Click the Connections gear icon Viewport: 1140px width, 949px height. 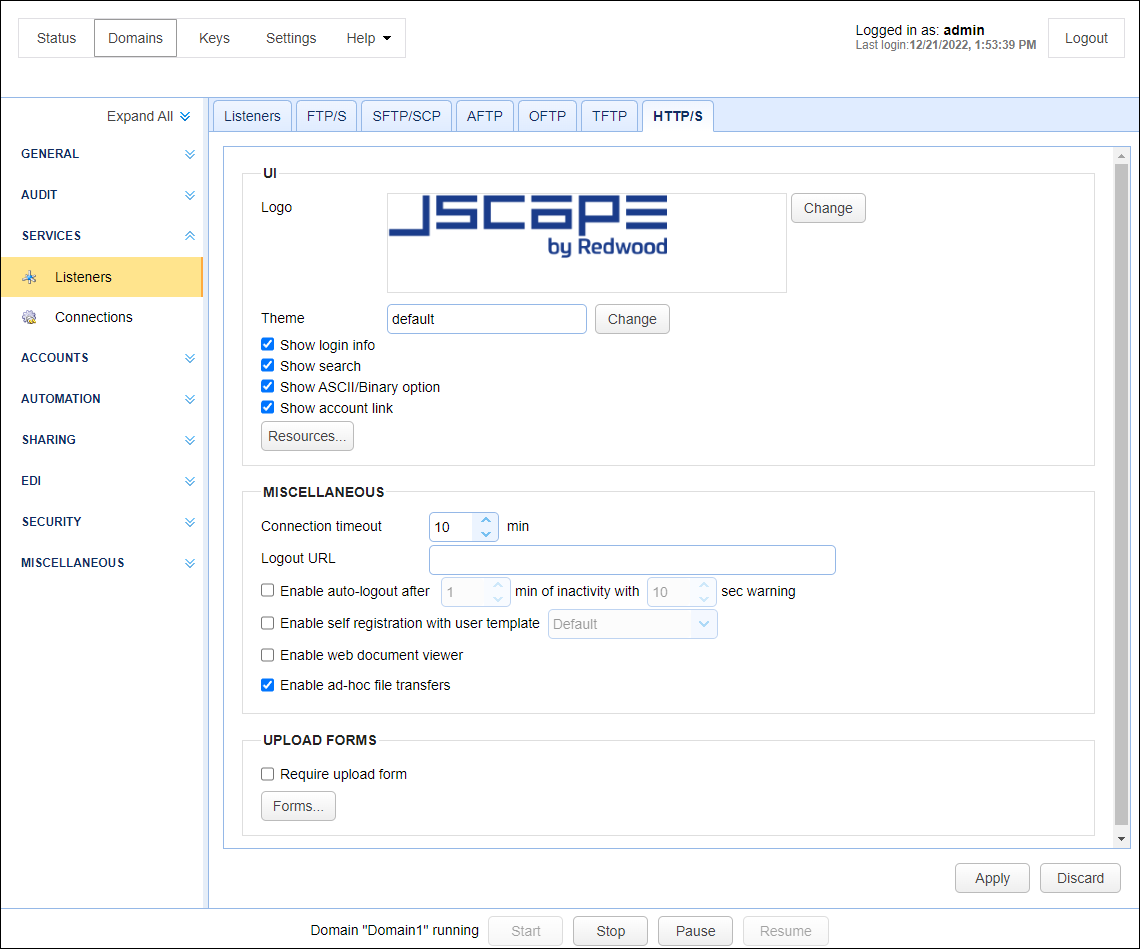[30, 317]
